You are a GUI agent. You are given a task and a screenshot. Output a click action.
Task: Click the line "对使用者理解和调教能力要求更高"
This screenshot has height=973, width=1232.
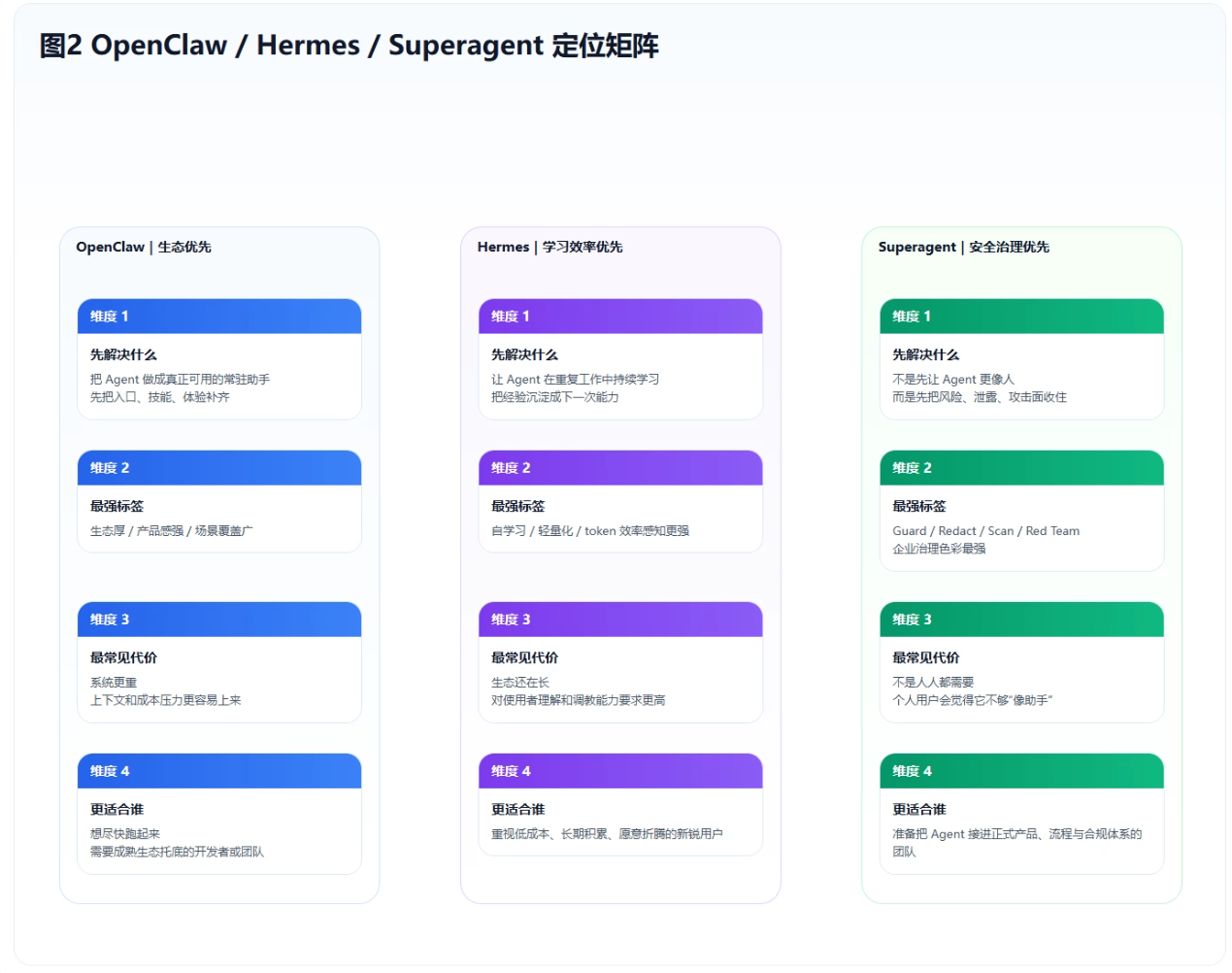578,700
